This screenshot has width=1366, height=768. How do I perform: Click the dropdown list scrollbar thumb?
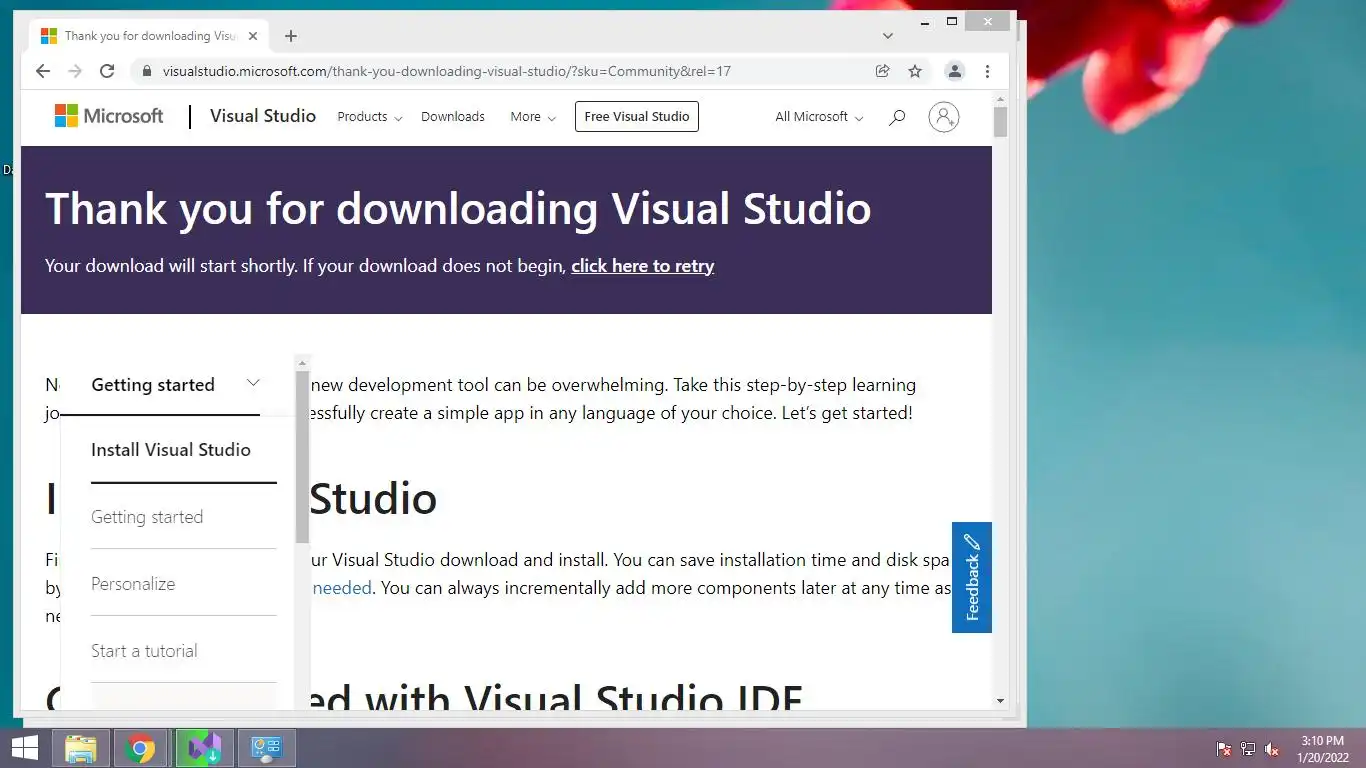click(302, 458)
